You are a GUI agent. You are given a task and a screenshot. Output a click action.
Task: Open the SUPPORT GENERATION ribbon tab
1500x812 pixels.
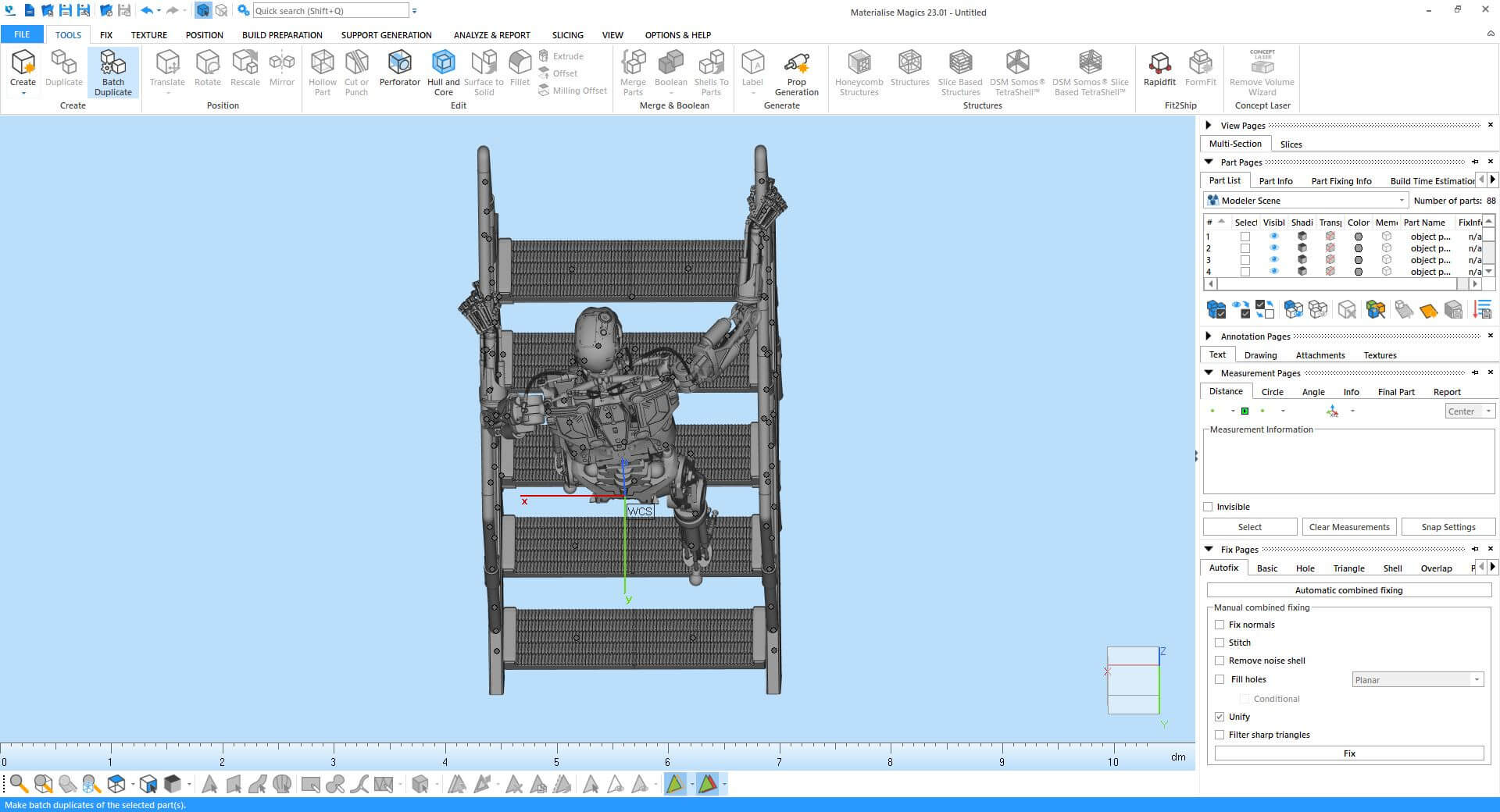click(x=386, y=35)
